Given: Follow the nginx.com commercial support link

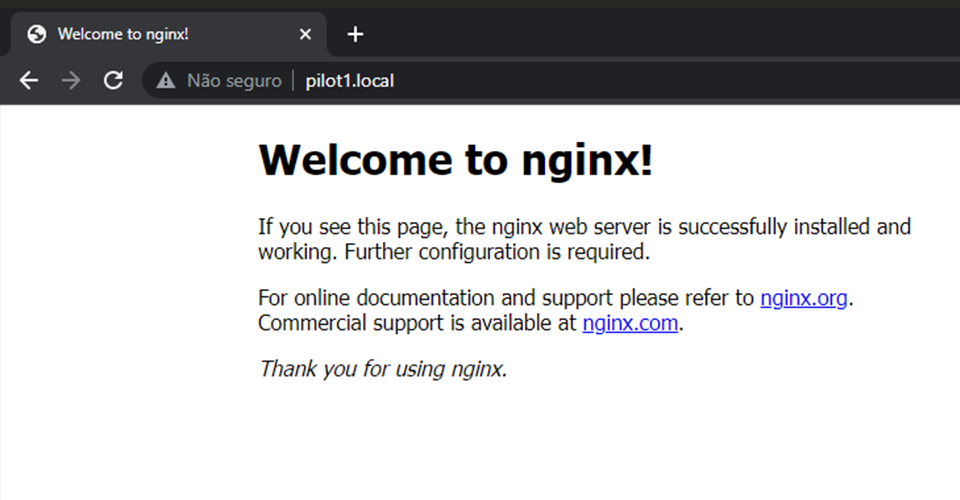Looking at the screenshot, I should (x=630, y=324).
